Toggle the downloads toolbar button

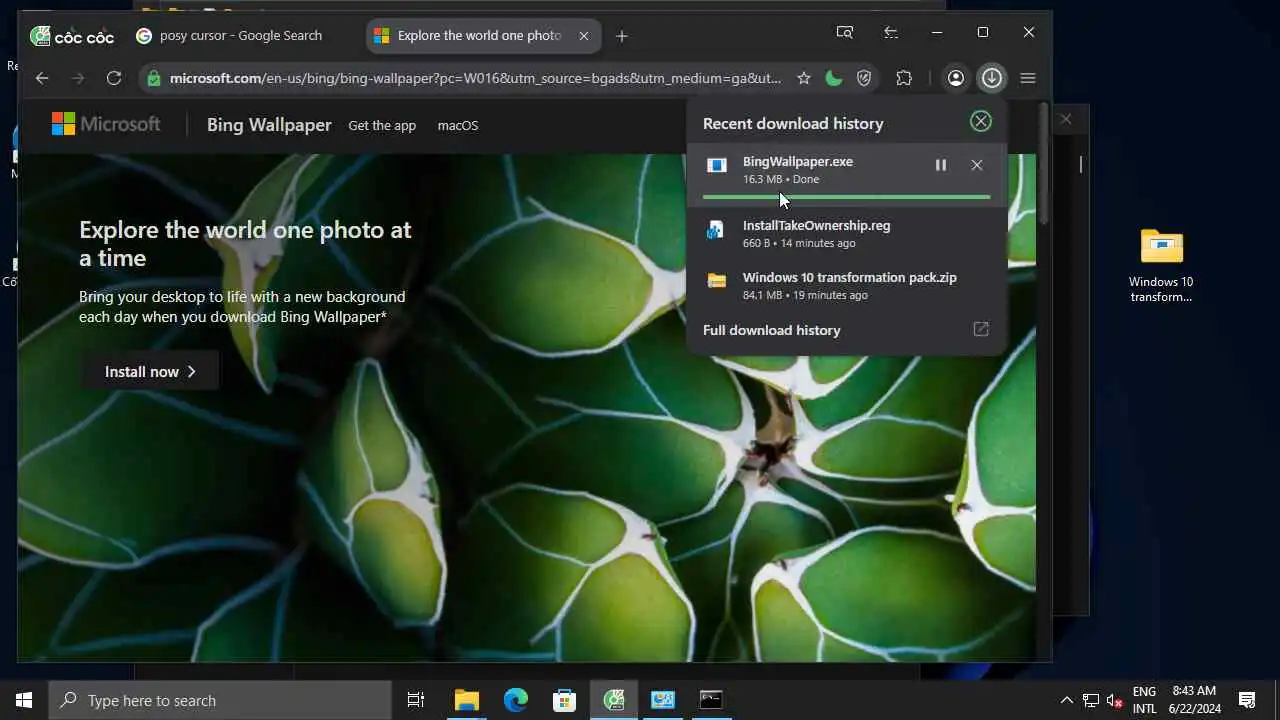coord(991,78)
